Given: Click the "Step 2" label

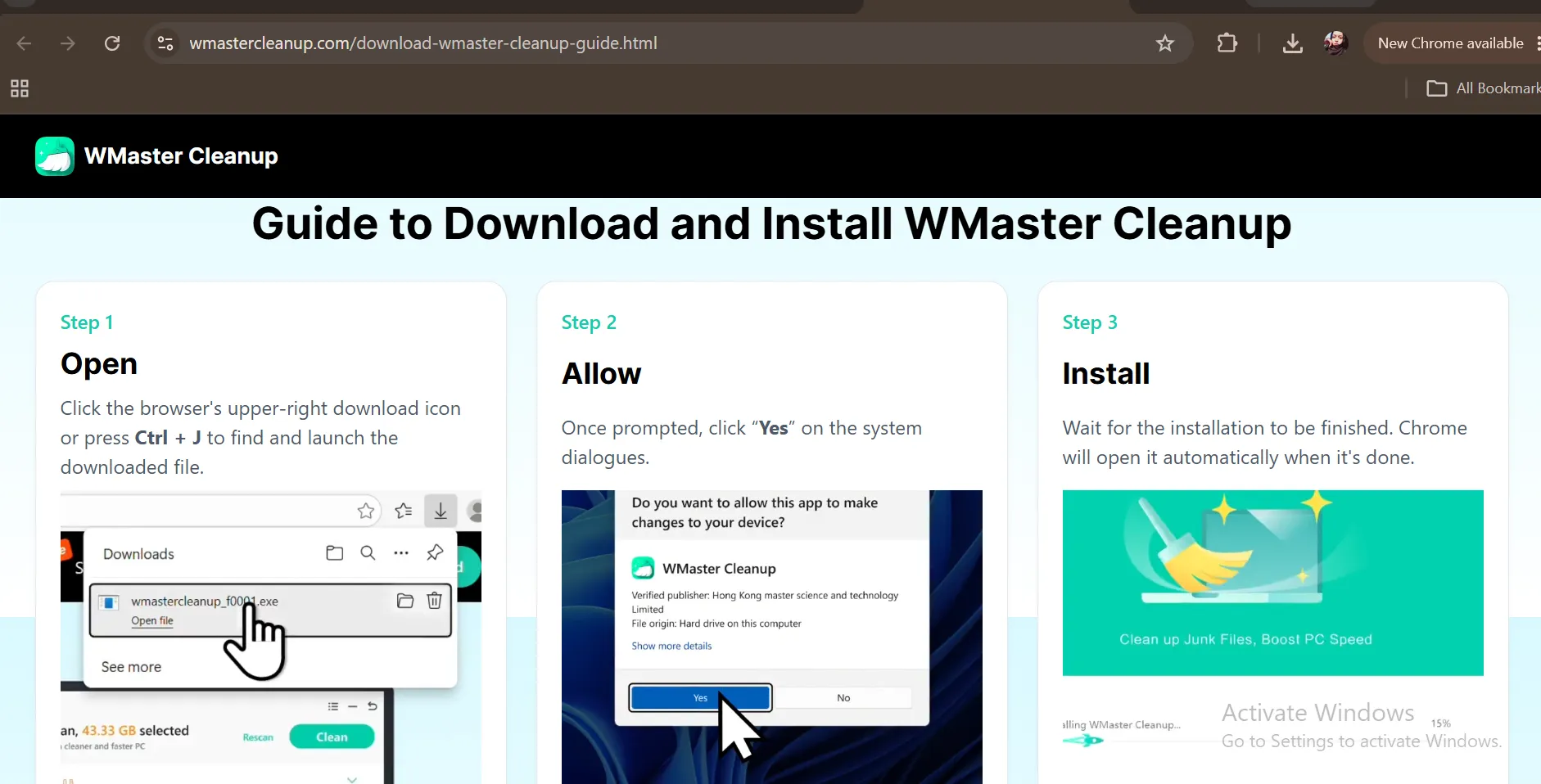Looking at the screenshot, I should tap(589, 322).
